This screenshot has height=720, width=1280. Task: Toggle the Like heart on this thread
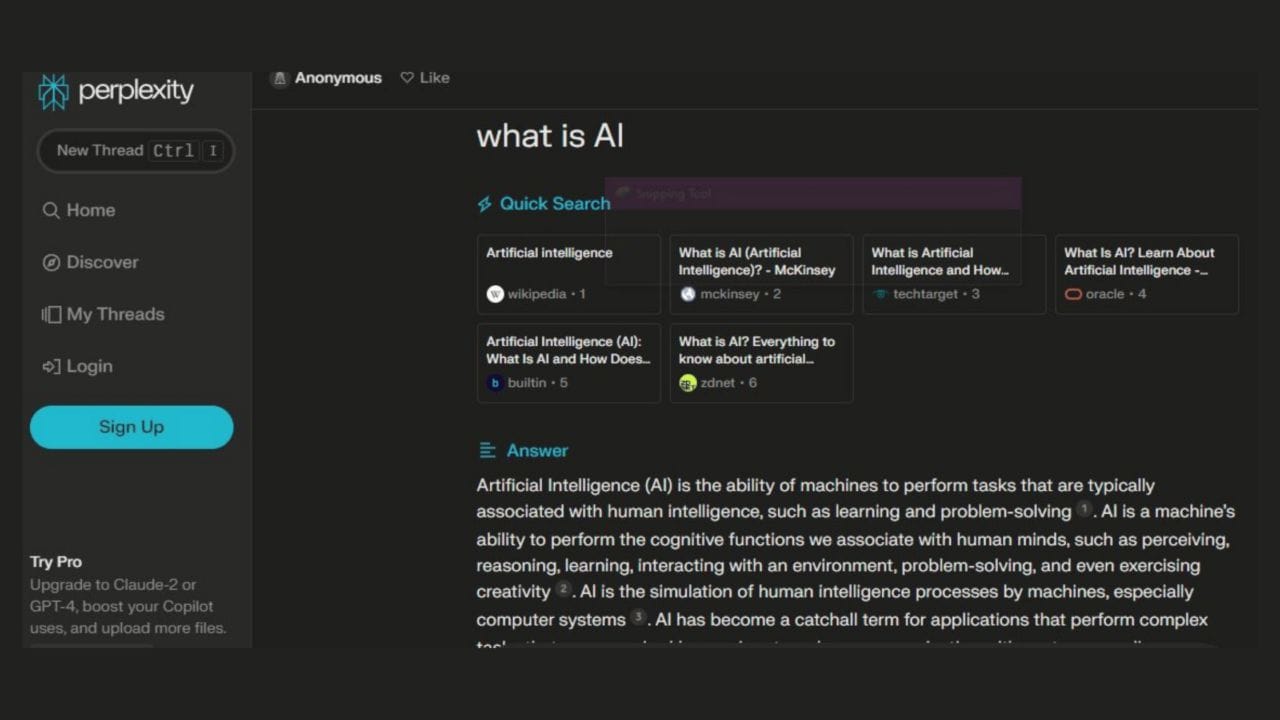point(406,77)
